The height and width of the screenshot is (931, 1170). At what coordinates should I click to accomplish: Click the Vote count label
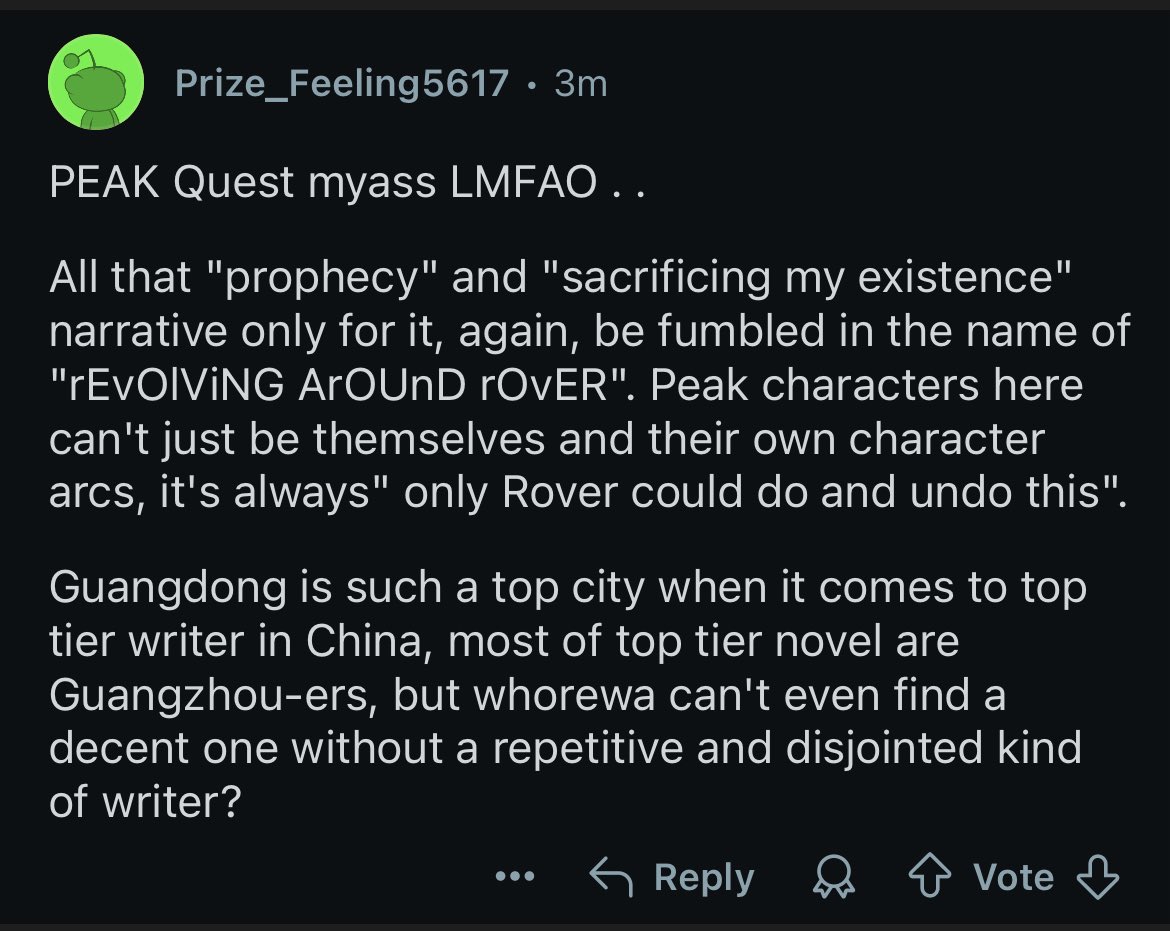1014,878
